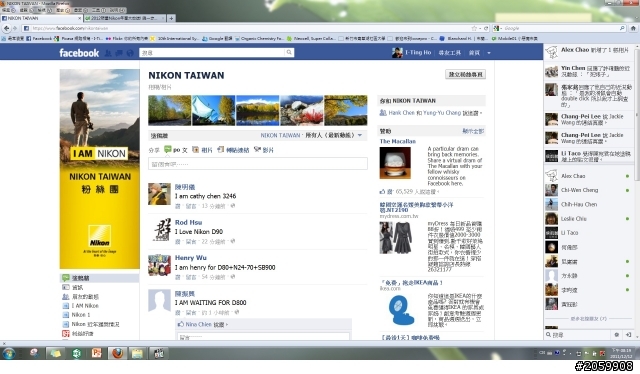This screenshot has height=374, width=640.
Task: Open The Macallan whisky ad image
Action: 395,163
